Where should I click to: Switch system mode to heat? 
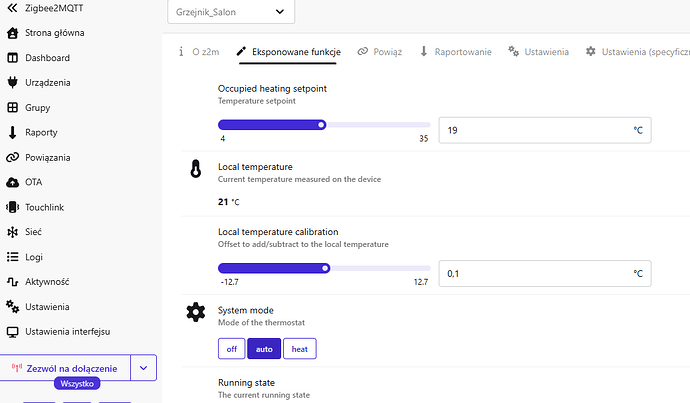299,348
